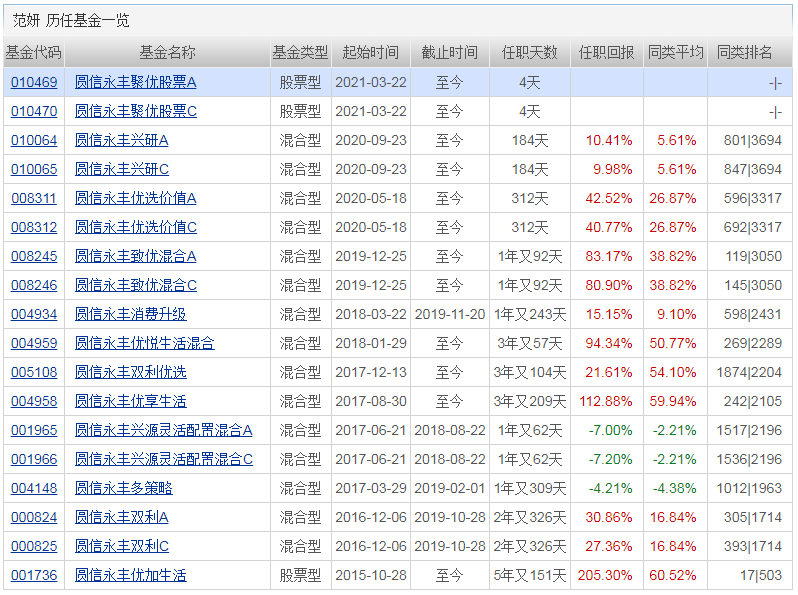This screenshot has height=595, width=798.
Task: Click the 任职回报 column header
Action: [x=607, y=52]
